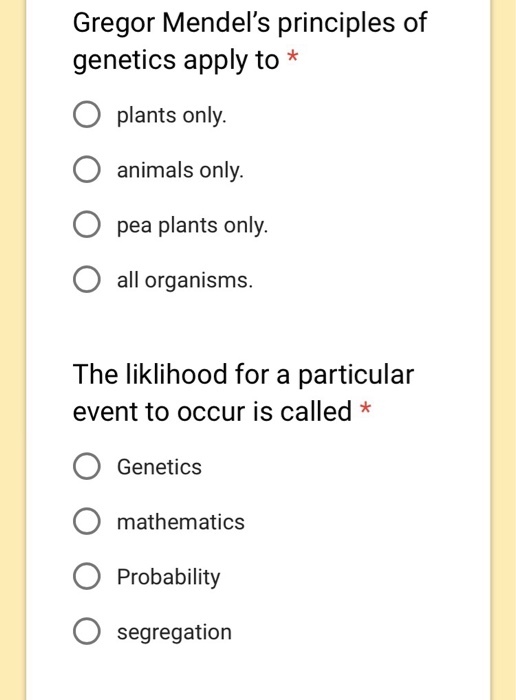This screenshot has width=516, height=700.
Task: Click the 'pea plants only.' label text
Action: point(192,226)
